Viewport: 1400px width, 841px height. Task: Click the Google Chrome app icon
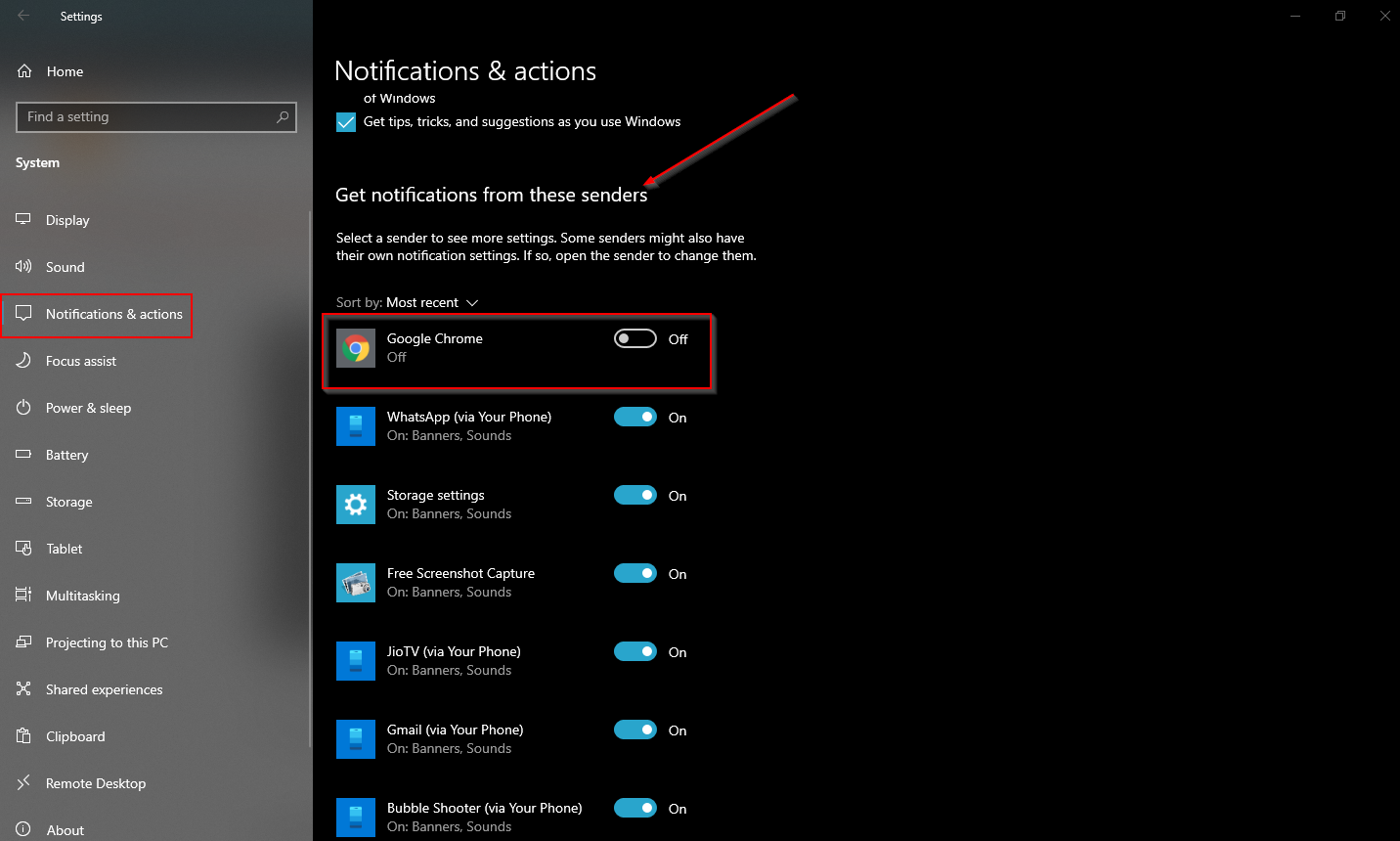[356, 348]
